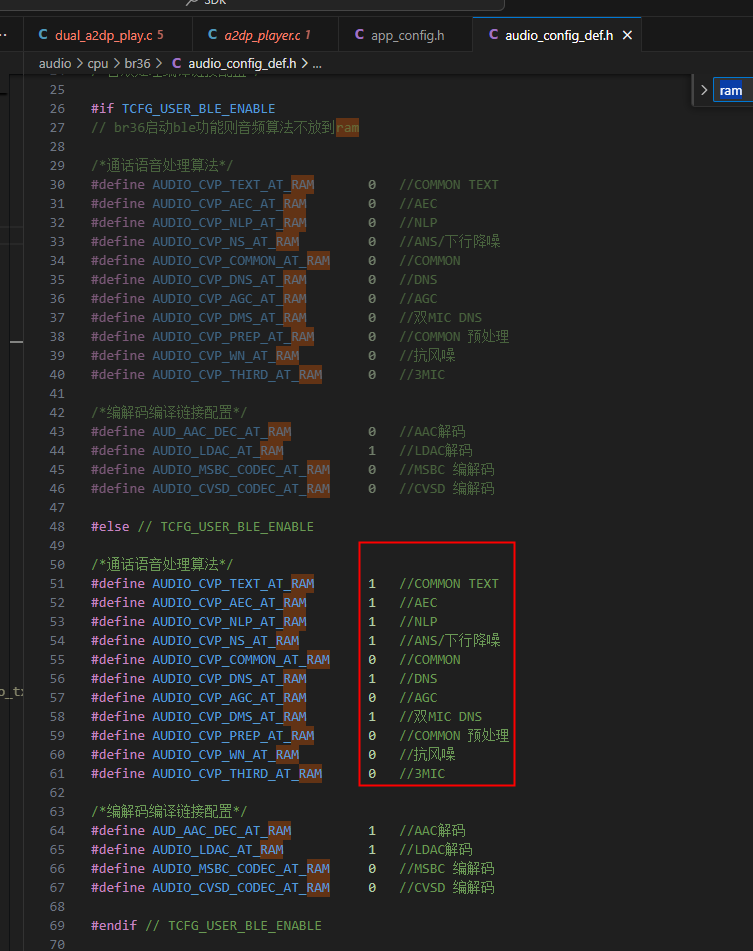Screen dimensions: 753x951
Task: Click the block comment on line 29
Action: (162, 166)
